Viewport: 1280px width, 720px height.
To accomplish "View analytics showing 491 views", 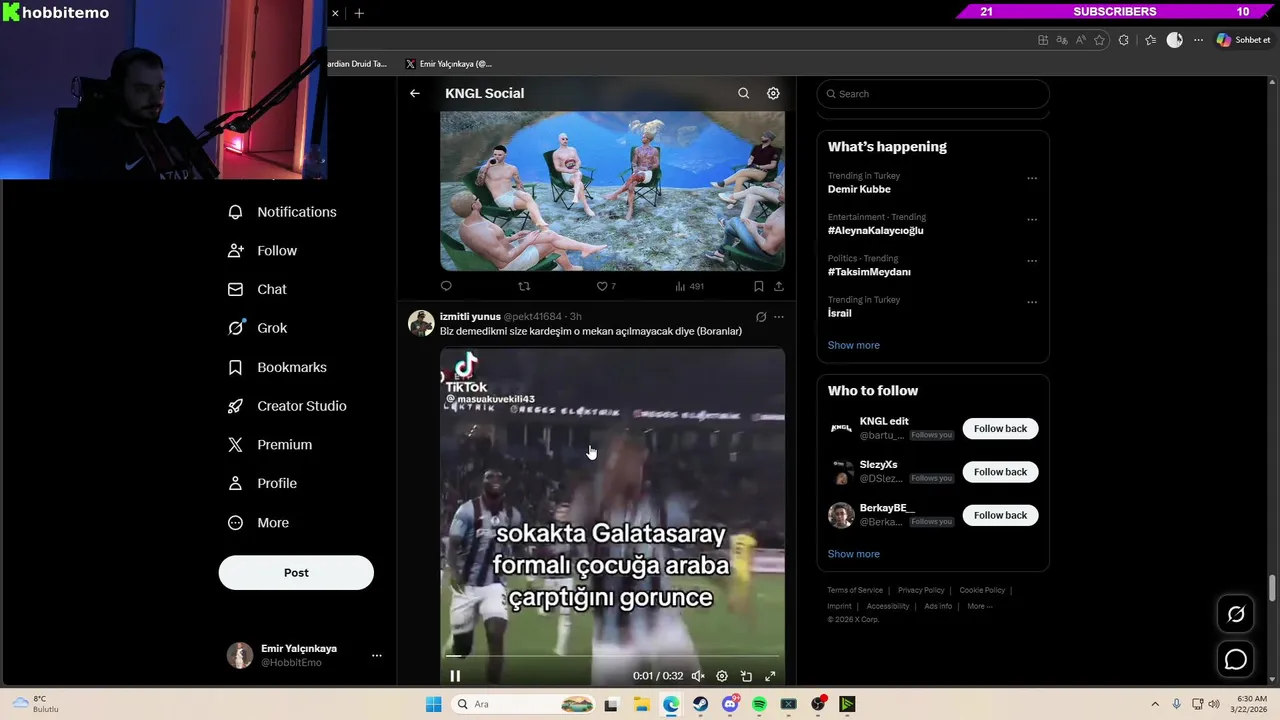I will coord(689,286).
